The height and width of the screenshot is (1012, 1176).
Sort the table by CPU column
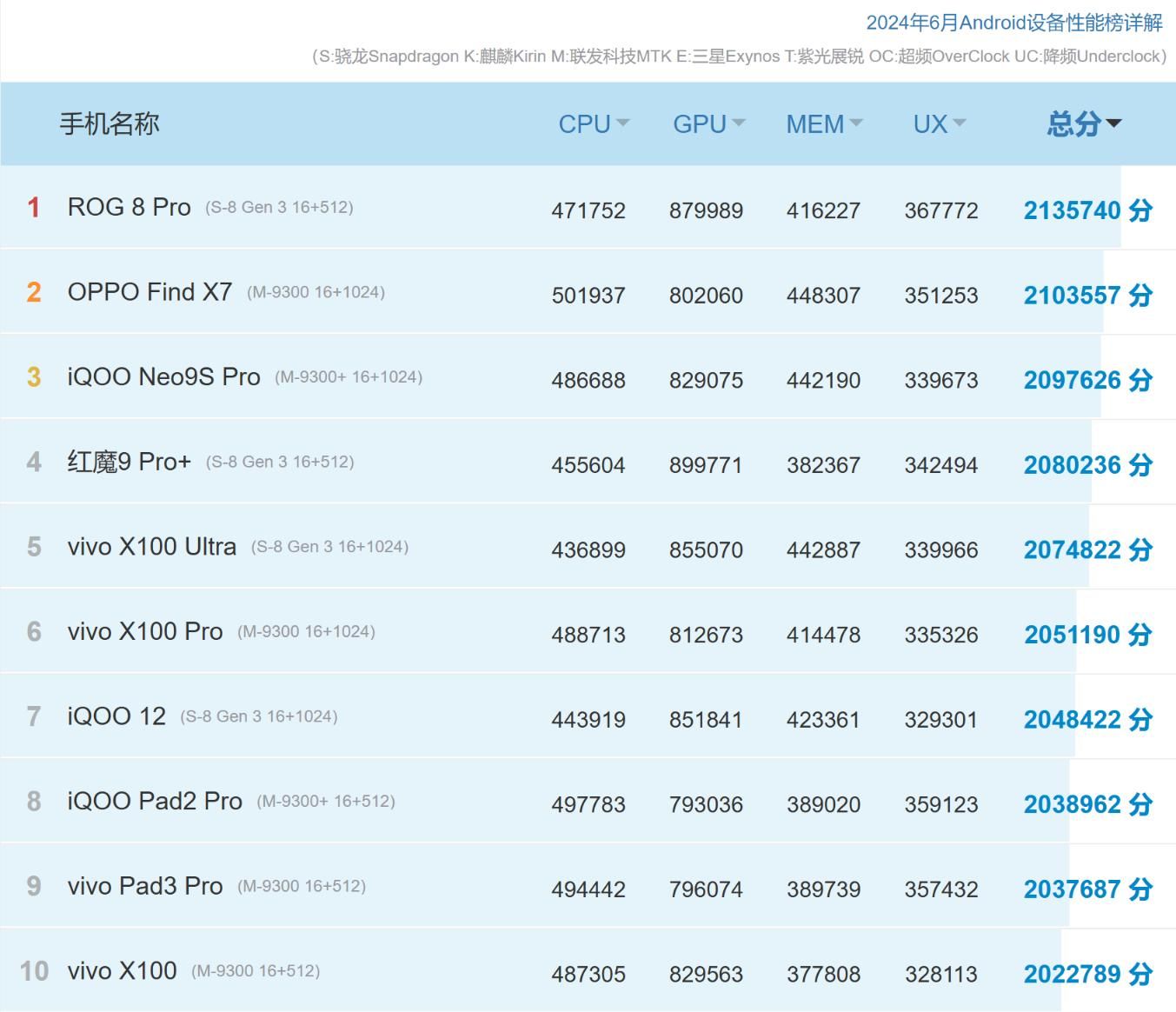pyautogui.click(x=594, y=124)
